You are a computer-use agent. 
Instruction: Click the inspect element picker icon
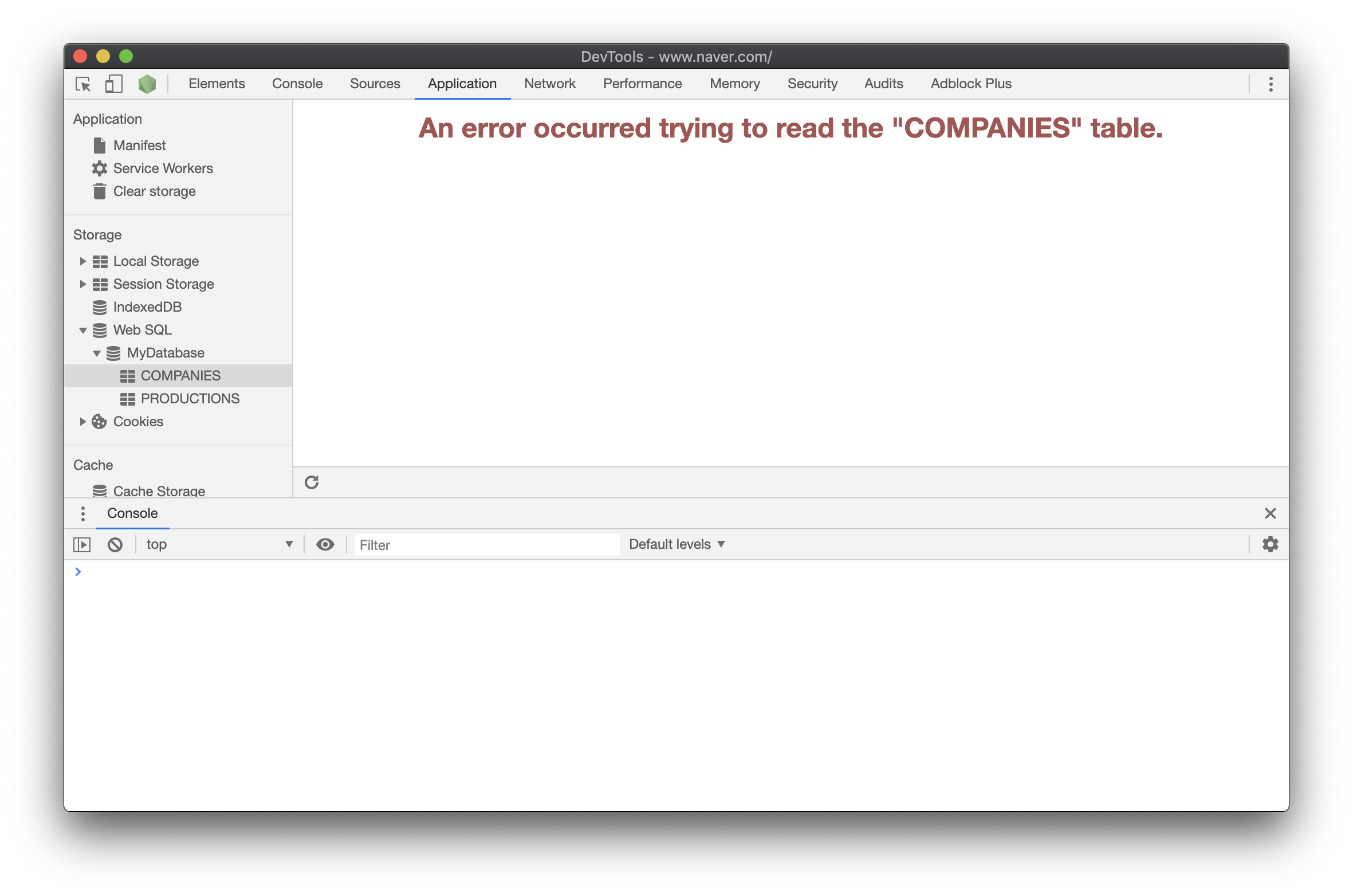[x=83, y=84]
